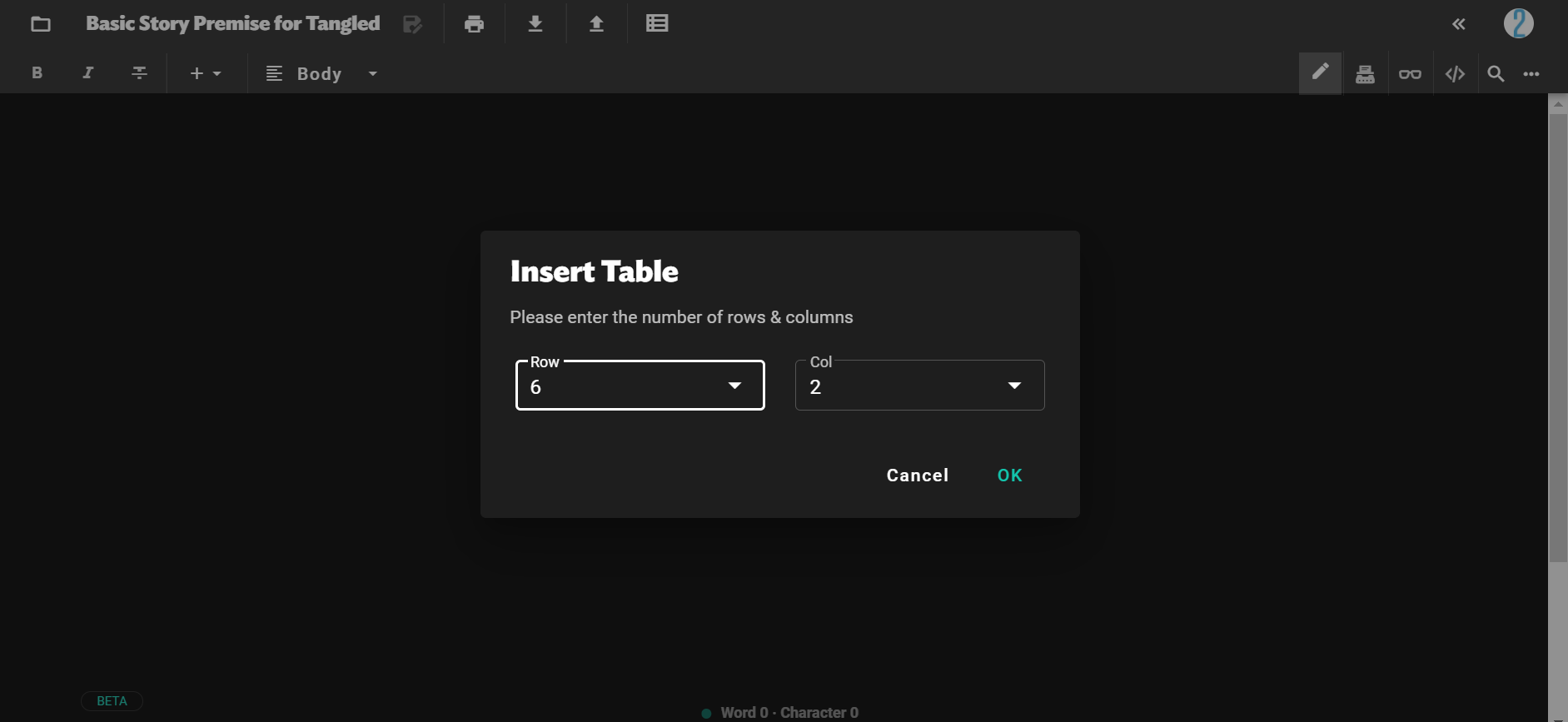Image resolution: width=1568 pixels, height=722 pixels.
Task: Click the search magnifier icon
Action: [x=1496, y=74]
